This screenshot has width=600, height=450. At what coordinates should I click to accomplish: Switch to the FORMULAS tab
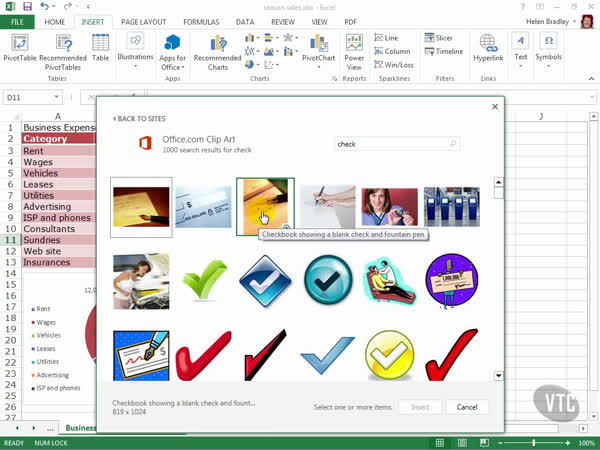point(201,22)
